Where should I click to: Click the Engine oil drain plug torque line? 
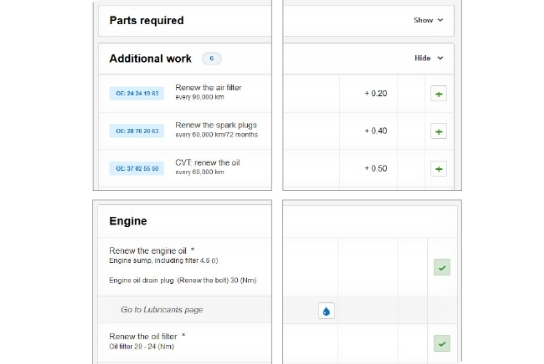183,280
